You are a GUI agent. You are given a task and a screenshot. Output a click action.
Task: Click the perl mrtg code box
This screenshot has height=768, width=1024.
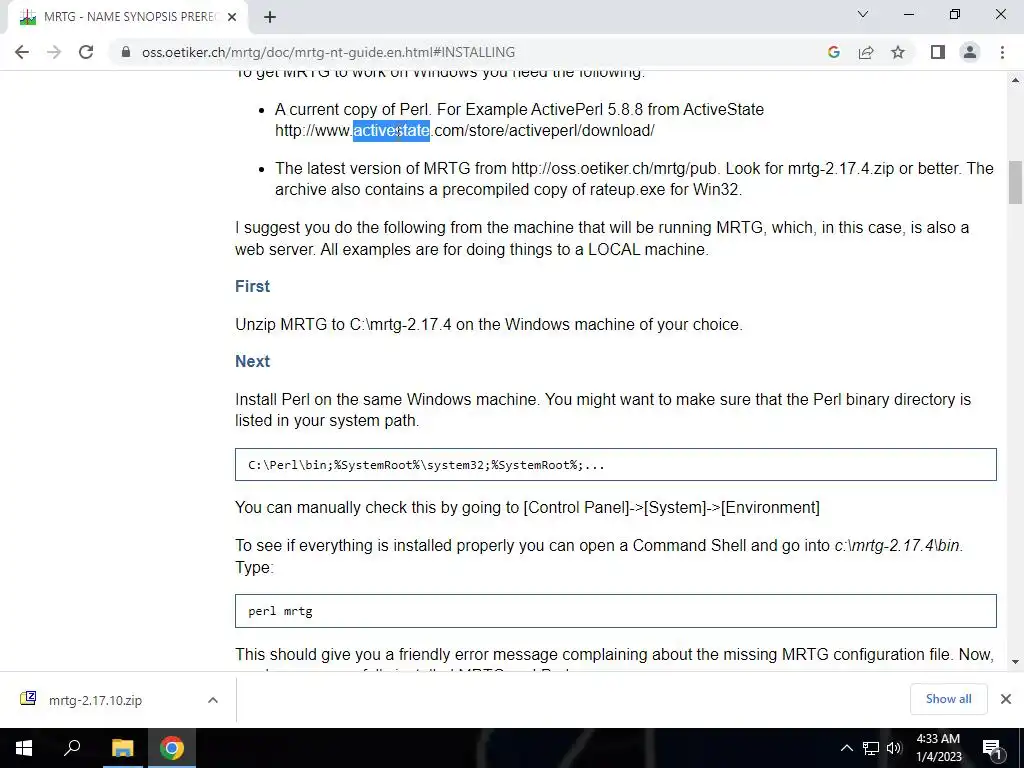(x=615, y=611)
